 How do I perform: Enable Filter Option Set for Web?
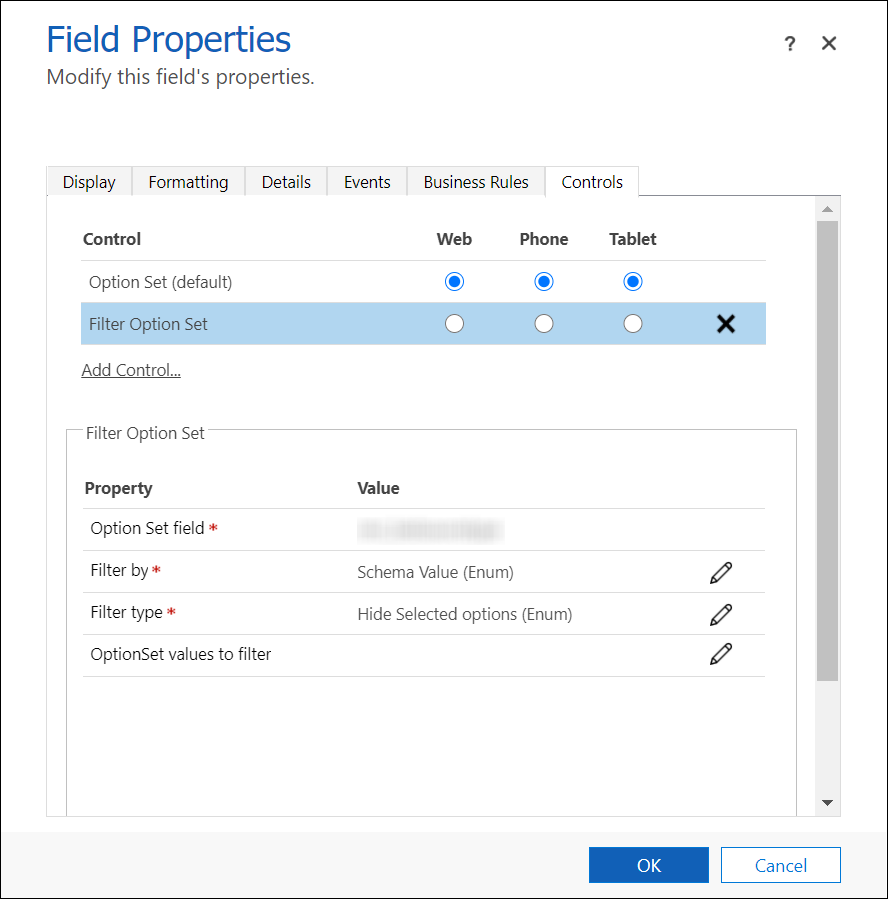(454, 324)
